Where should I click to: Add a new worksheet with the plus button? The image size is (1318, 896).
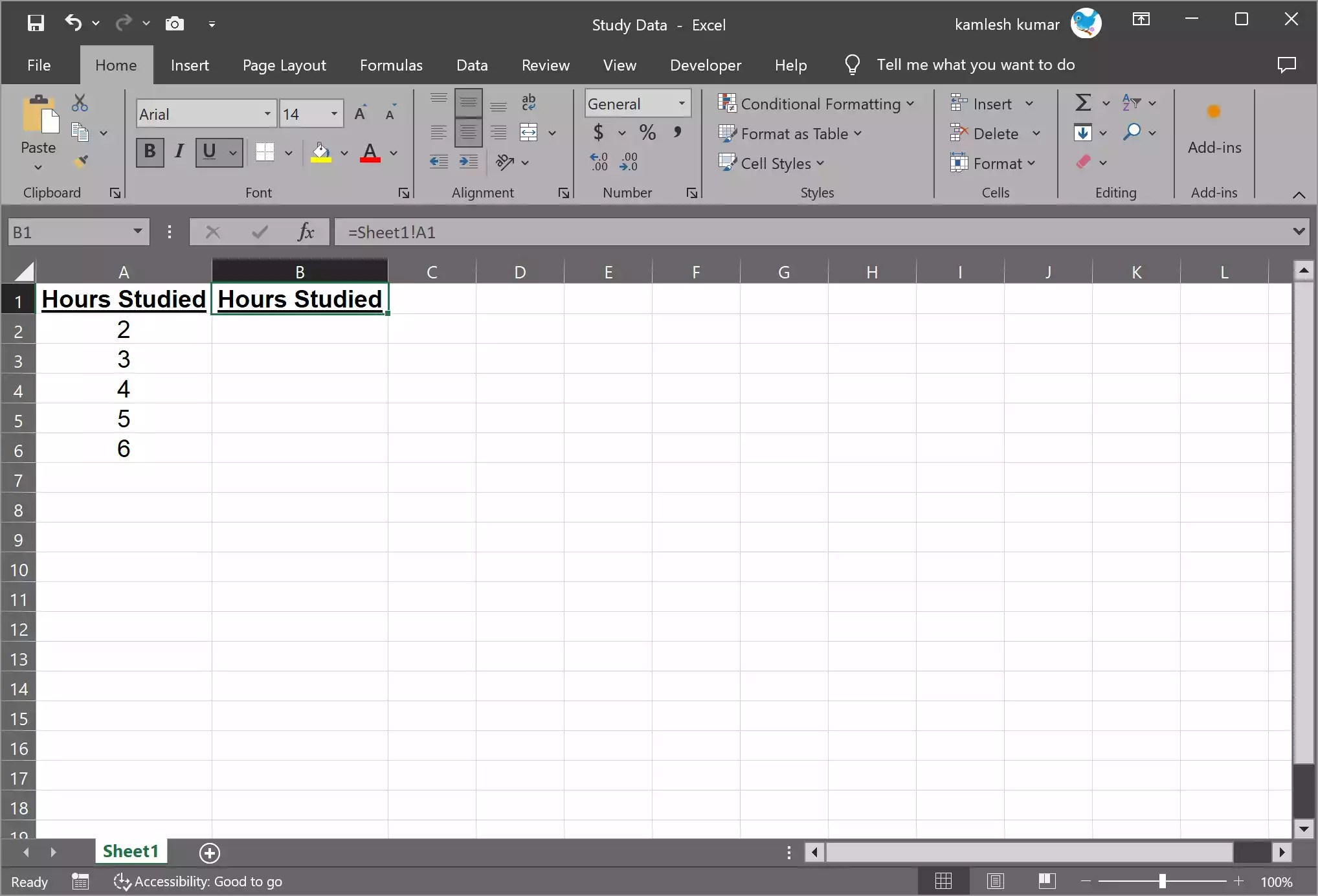(209, 853)
